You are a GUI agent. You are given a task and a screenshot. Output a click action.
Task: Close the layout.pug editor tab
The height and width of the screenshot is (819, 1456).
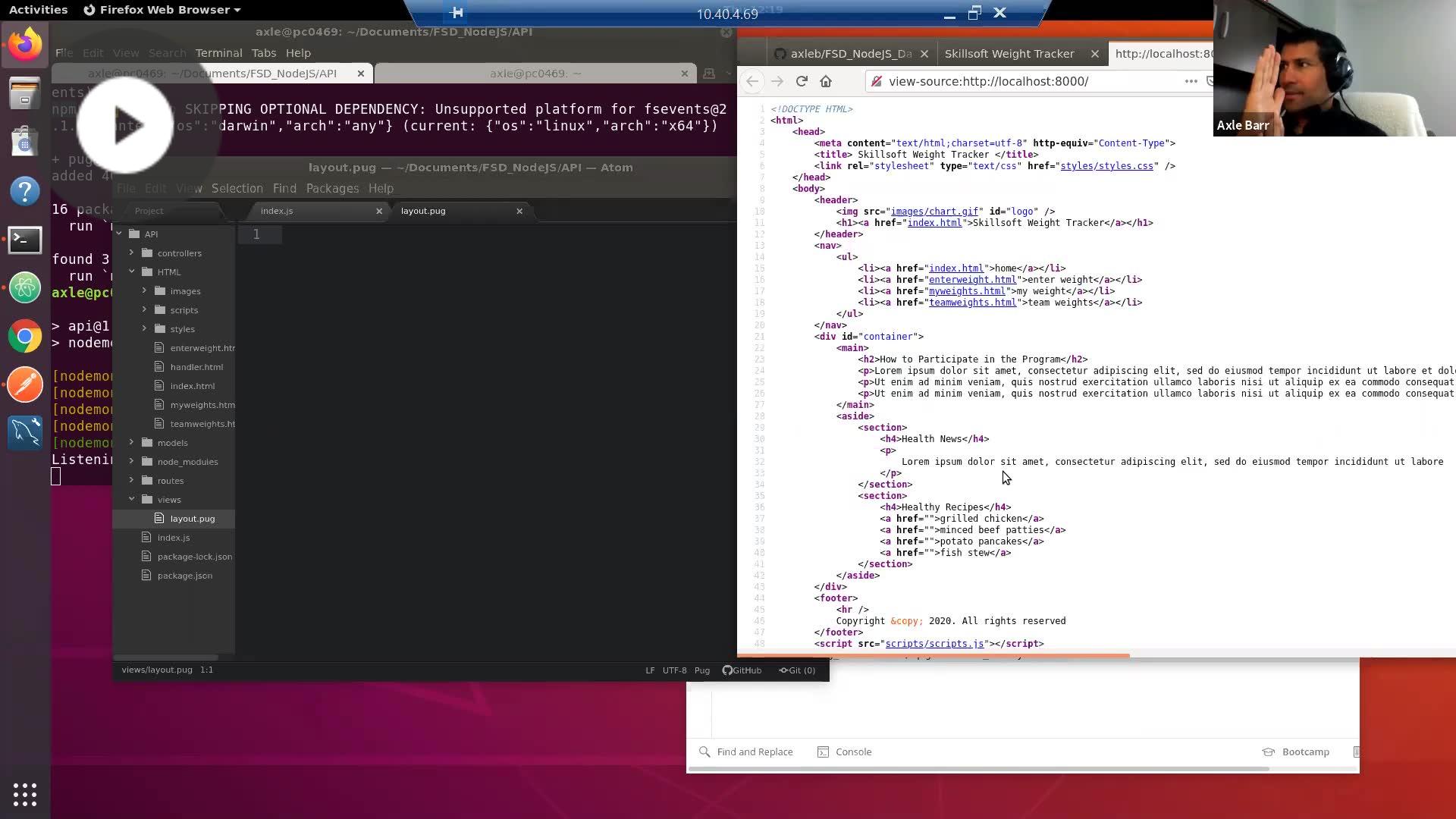click(519, 211)
